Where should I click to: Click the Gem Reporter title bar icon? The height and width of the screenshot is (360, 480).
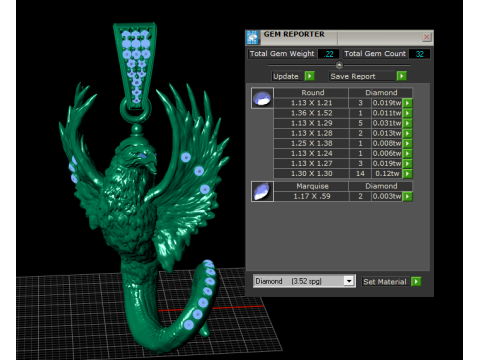(252, 37)
